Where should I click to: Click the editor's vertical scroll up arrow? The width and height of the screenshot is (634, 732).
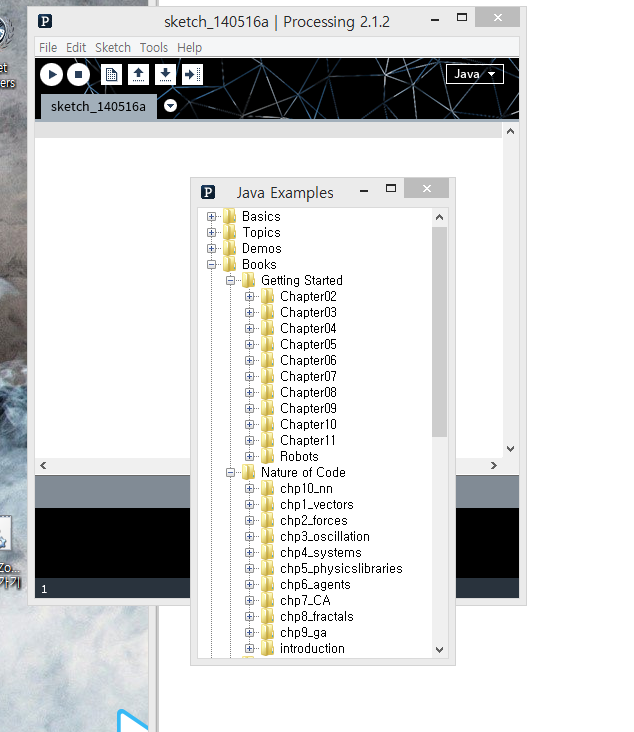point(510,132)
